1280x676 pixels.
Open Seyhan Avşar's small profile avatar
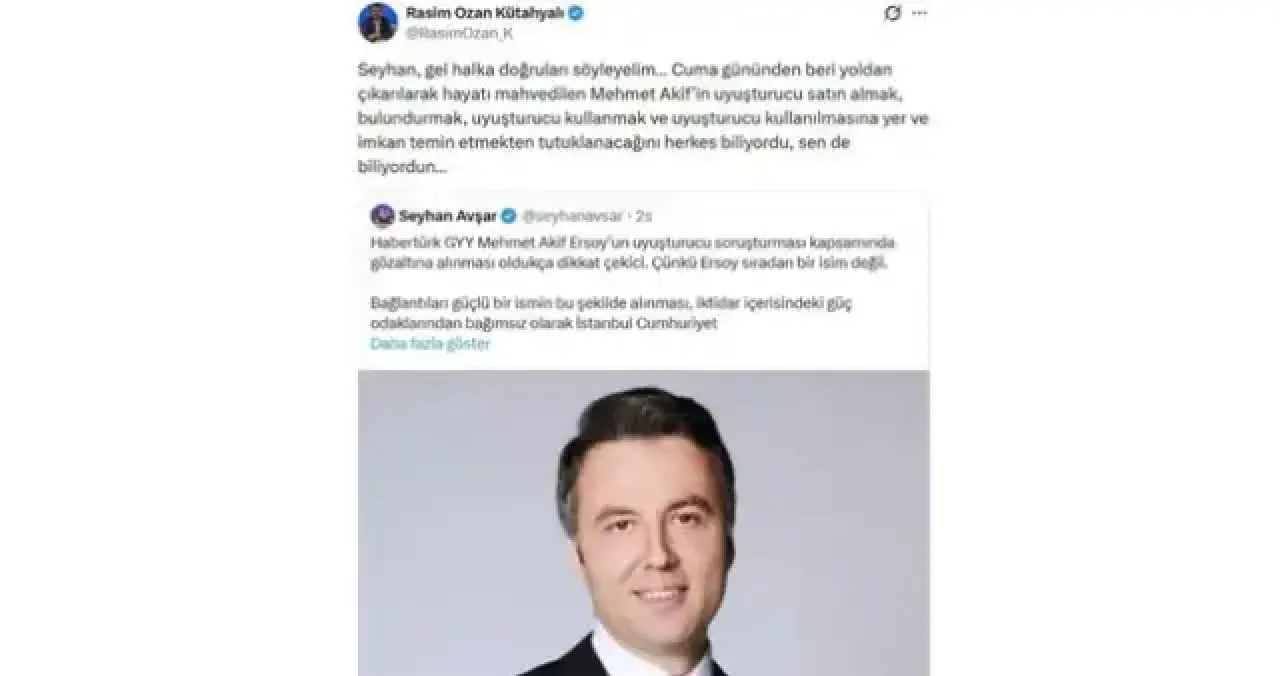[x=381, y=215]
